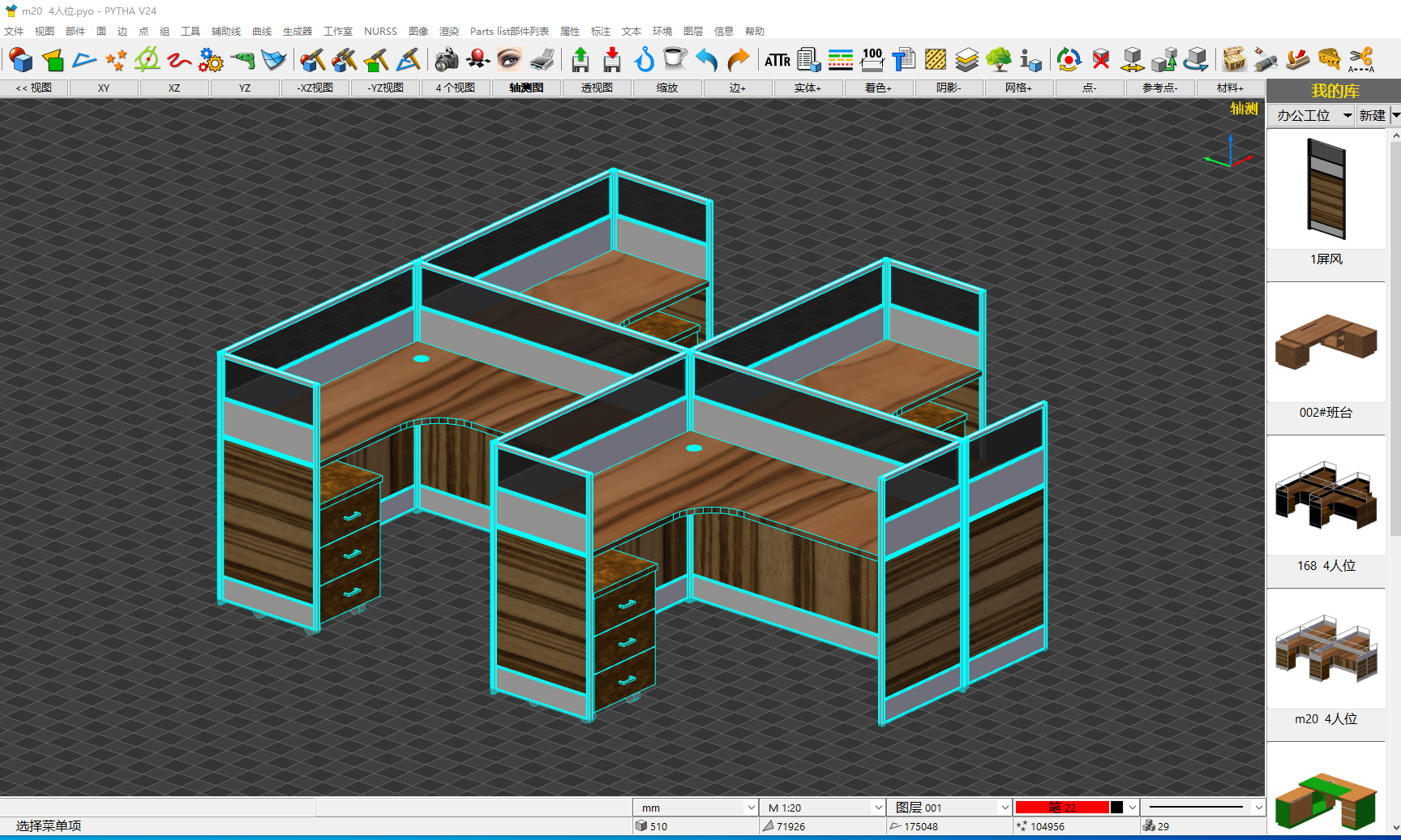The height and width of the screenshot is (840, 1401).
Task: Open the 办公工位 library category dropdown
Action: point(1312,115)
